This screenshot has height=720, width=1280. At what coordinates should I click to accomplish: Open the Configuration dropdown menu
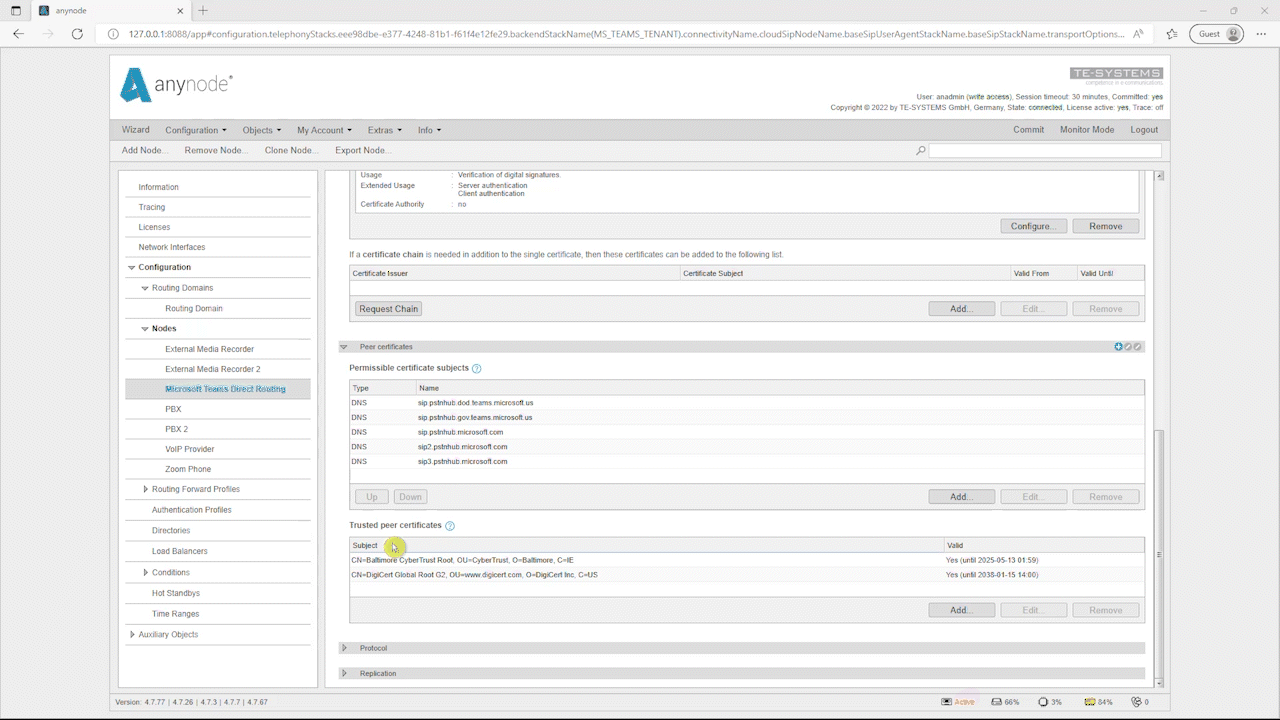tap(195, 130)
